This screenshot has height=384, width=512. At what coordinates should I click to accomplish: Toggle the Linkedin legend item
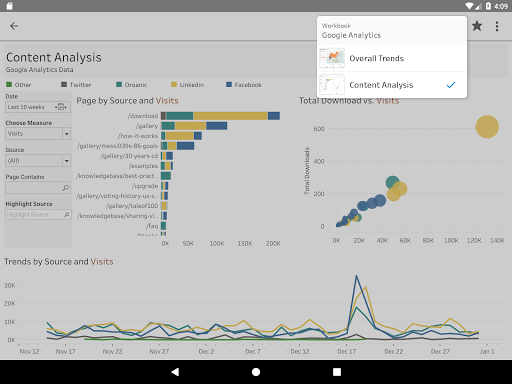[x=187, y=85]
